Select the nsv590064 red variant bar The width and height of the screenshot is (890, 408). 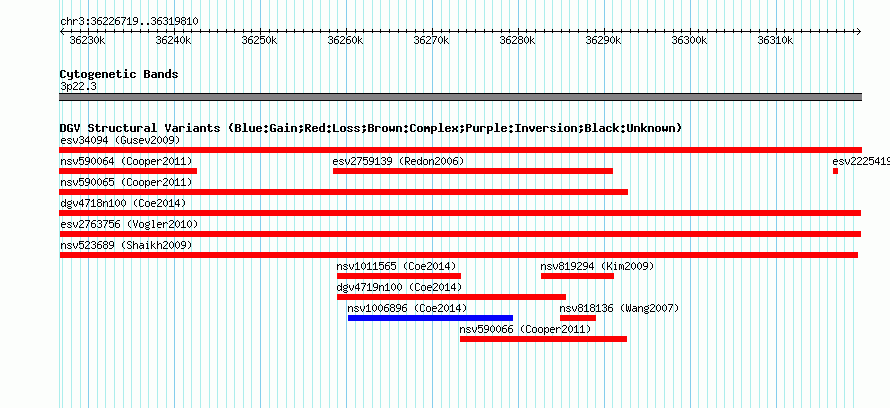(128, 171)
